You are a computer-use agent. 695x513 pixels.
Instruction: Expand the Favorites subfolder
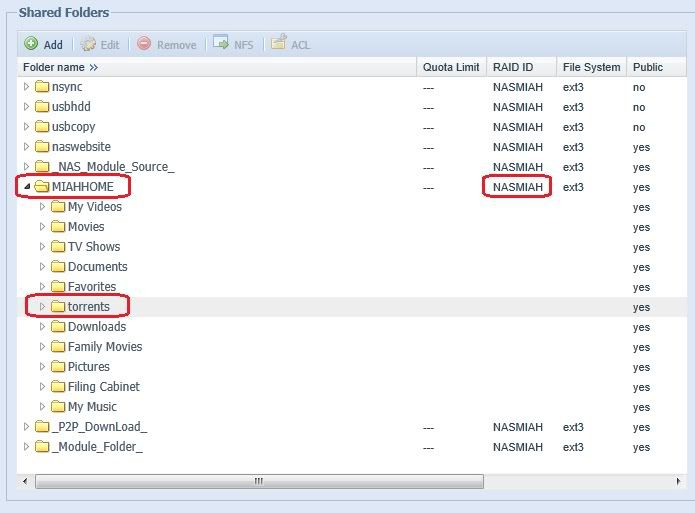42,286
